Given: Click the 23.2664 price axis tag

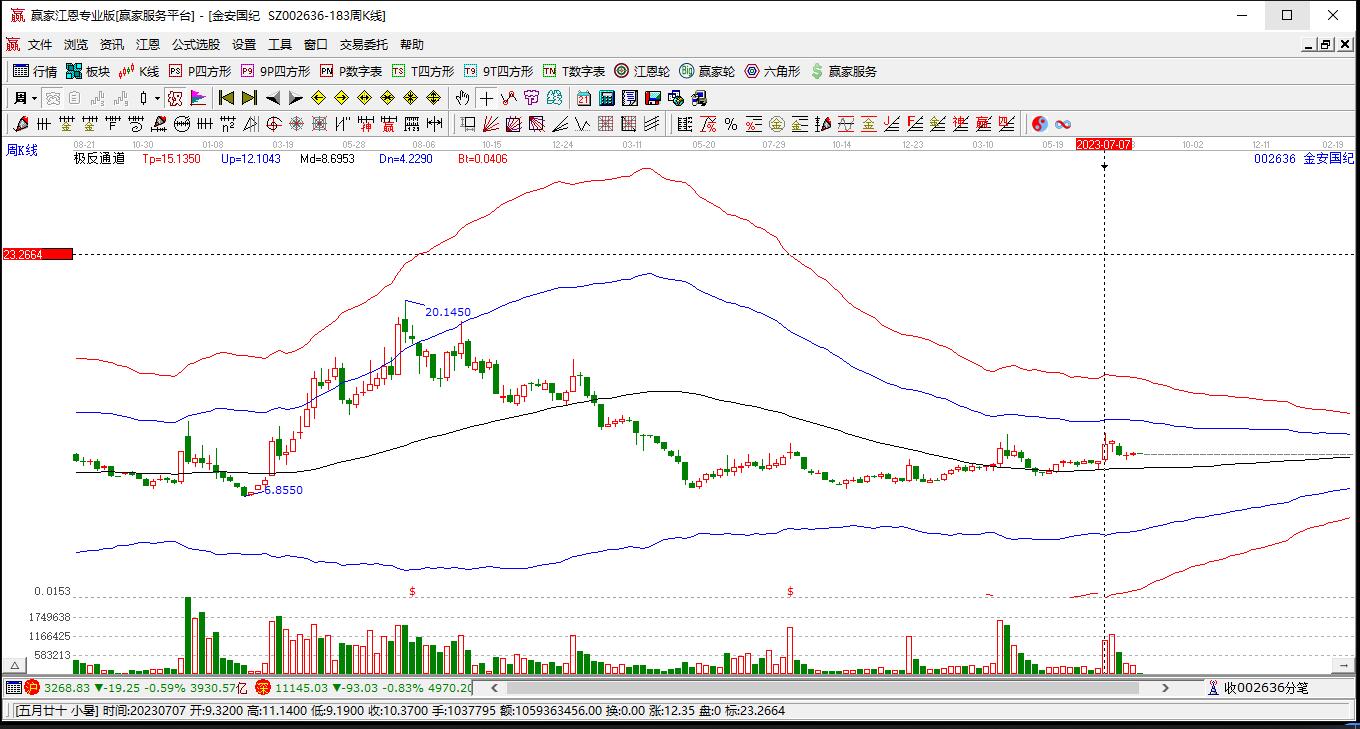Looking at the screenshot, I should 37,254.
